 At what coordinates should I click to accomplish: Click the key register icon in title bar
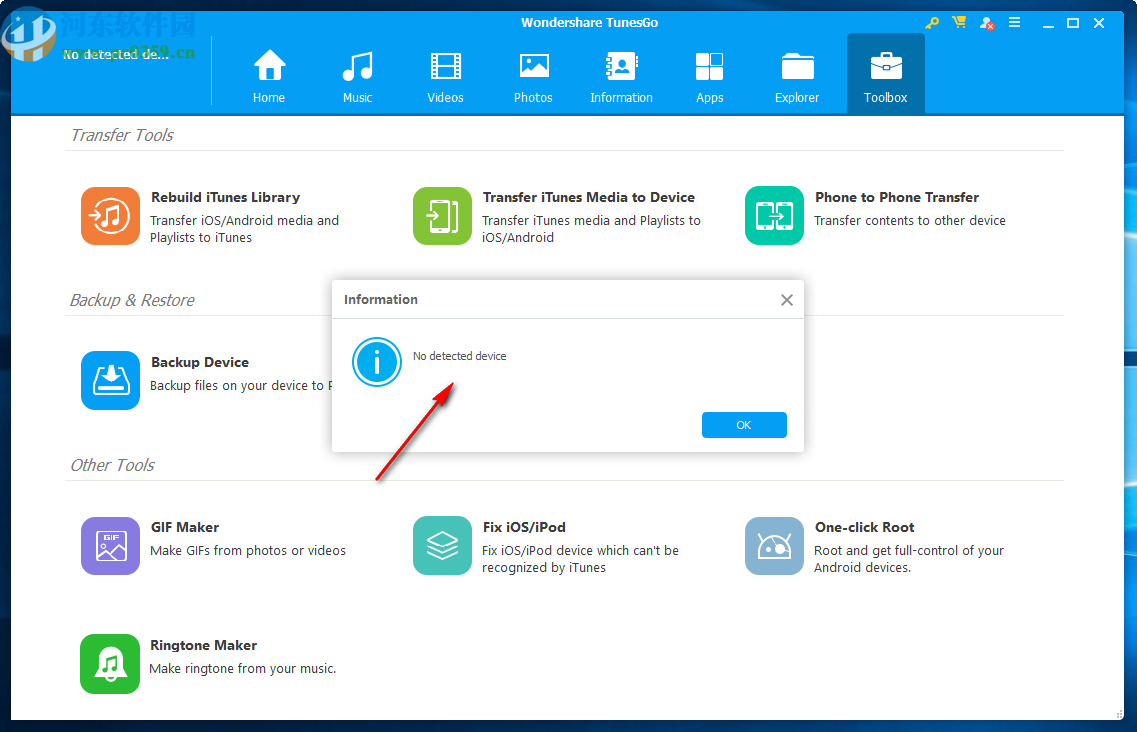click(932, 22)
